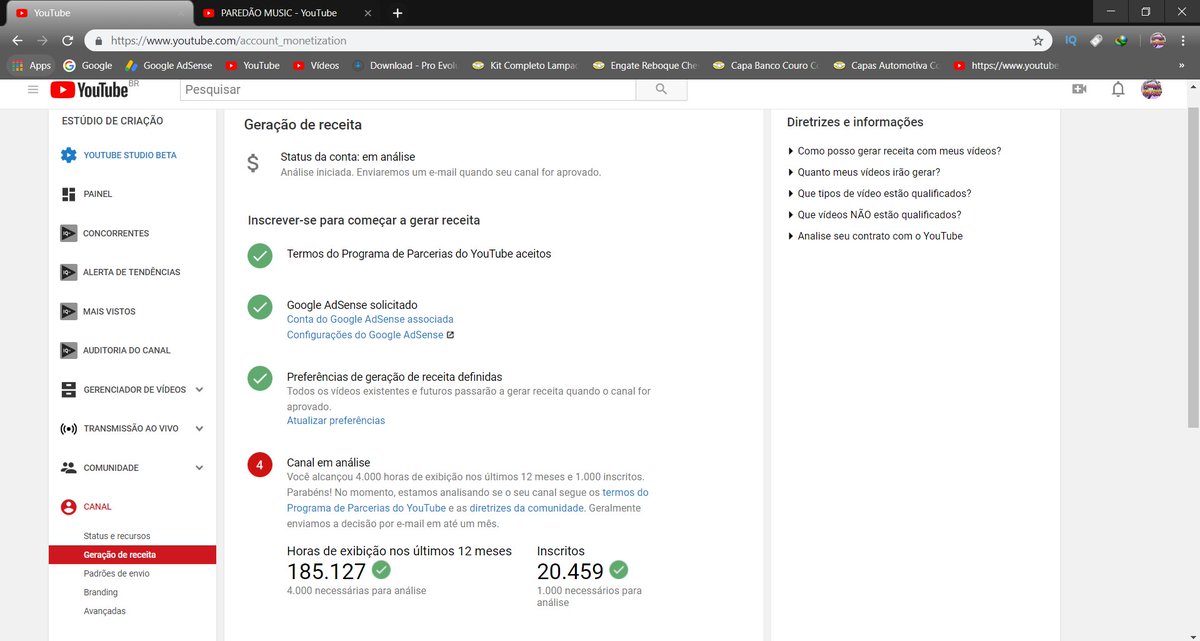Click the browser address bar URL
The width and height of the screenshot is (1200, 641).
[x=228, y=41]
